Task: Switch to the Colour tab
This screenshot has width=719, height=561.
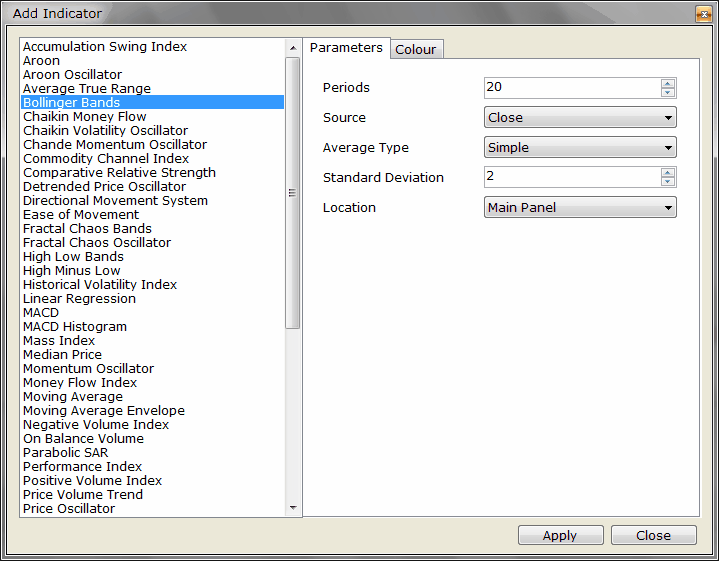Action: [416, 49]
